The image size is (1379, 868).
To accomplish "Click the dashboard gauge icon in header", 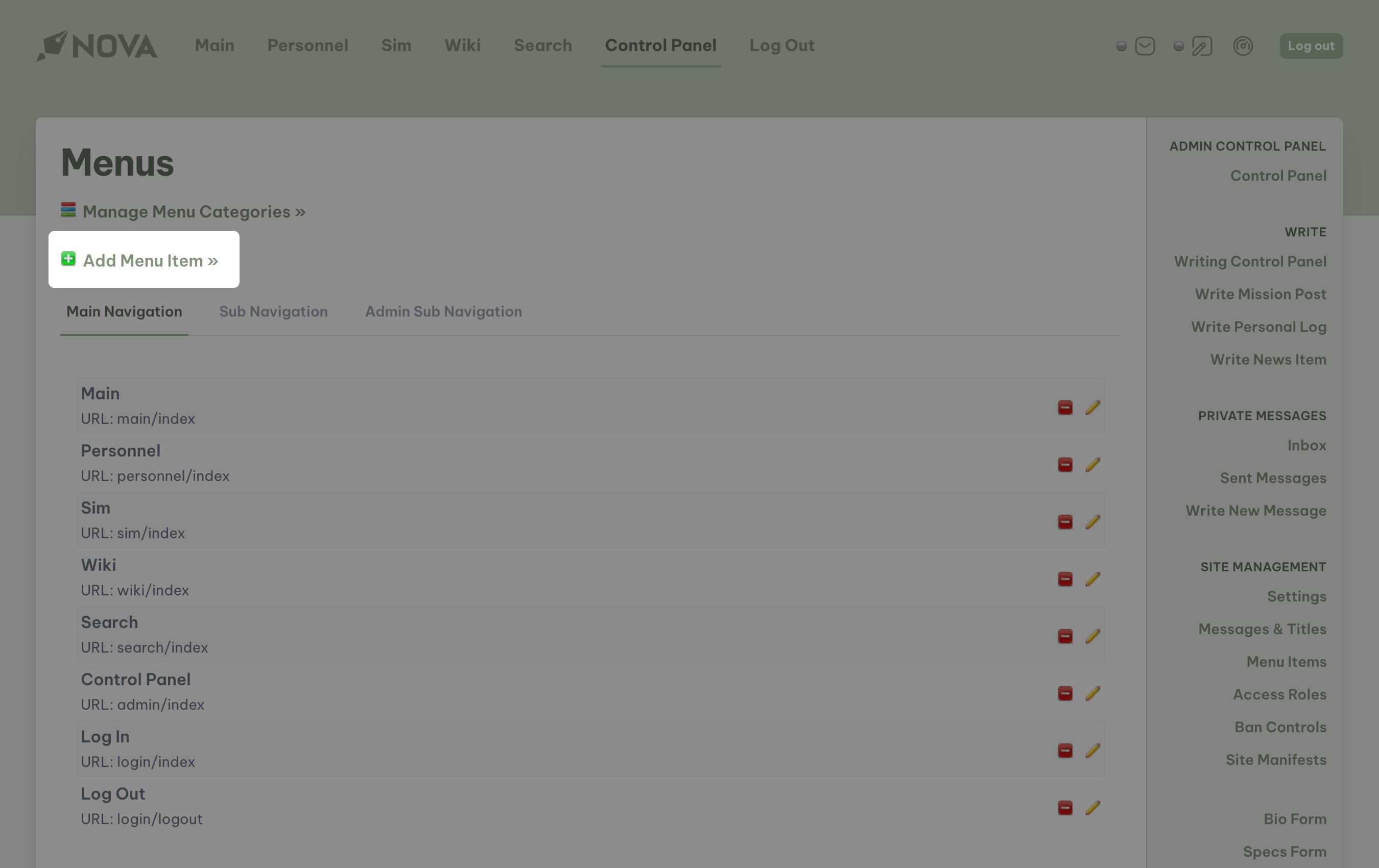I will click(1243, 46).
